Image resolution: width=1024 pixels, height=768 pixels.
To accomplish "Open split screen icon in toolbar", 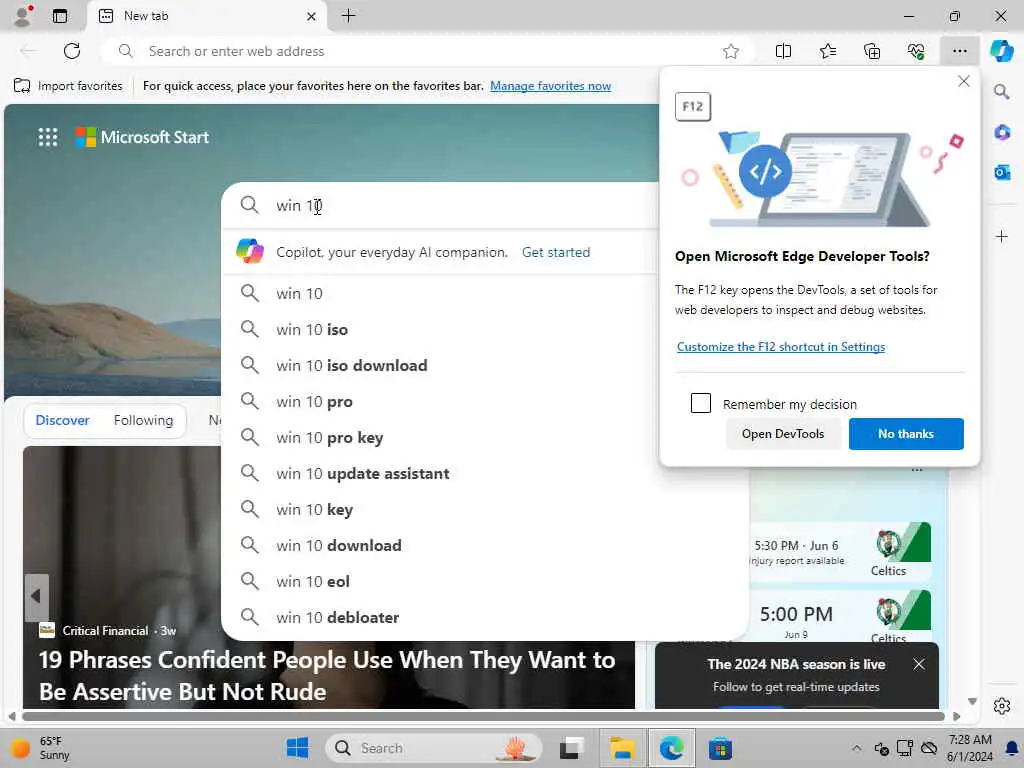I will (783, 51).
